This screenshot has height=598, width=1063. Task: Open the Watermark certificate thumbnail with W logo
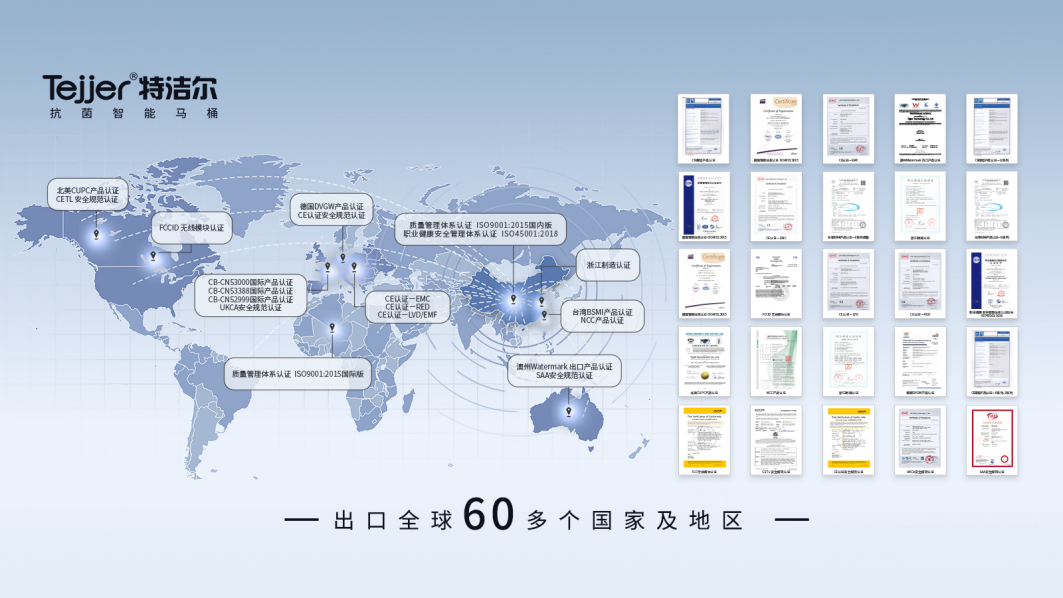coord(920,129)
